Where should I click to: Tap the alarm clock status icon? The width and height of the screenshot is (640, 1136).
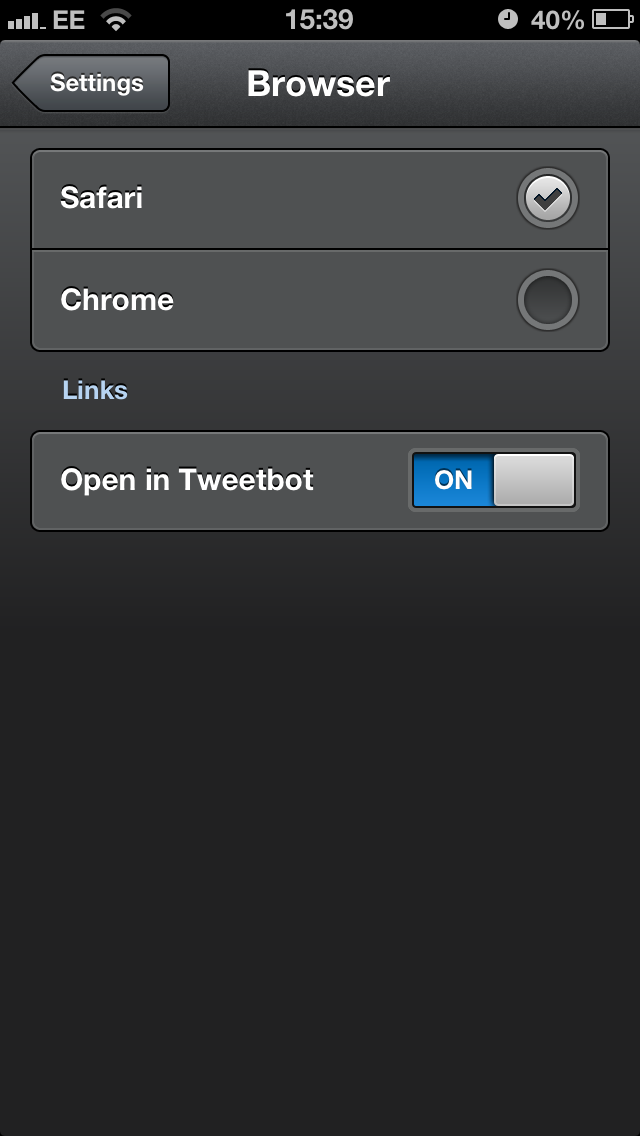click(509, 20)
